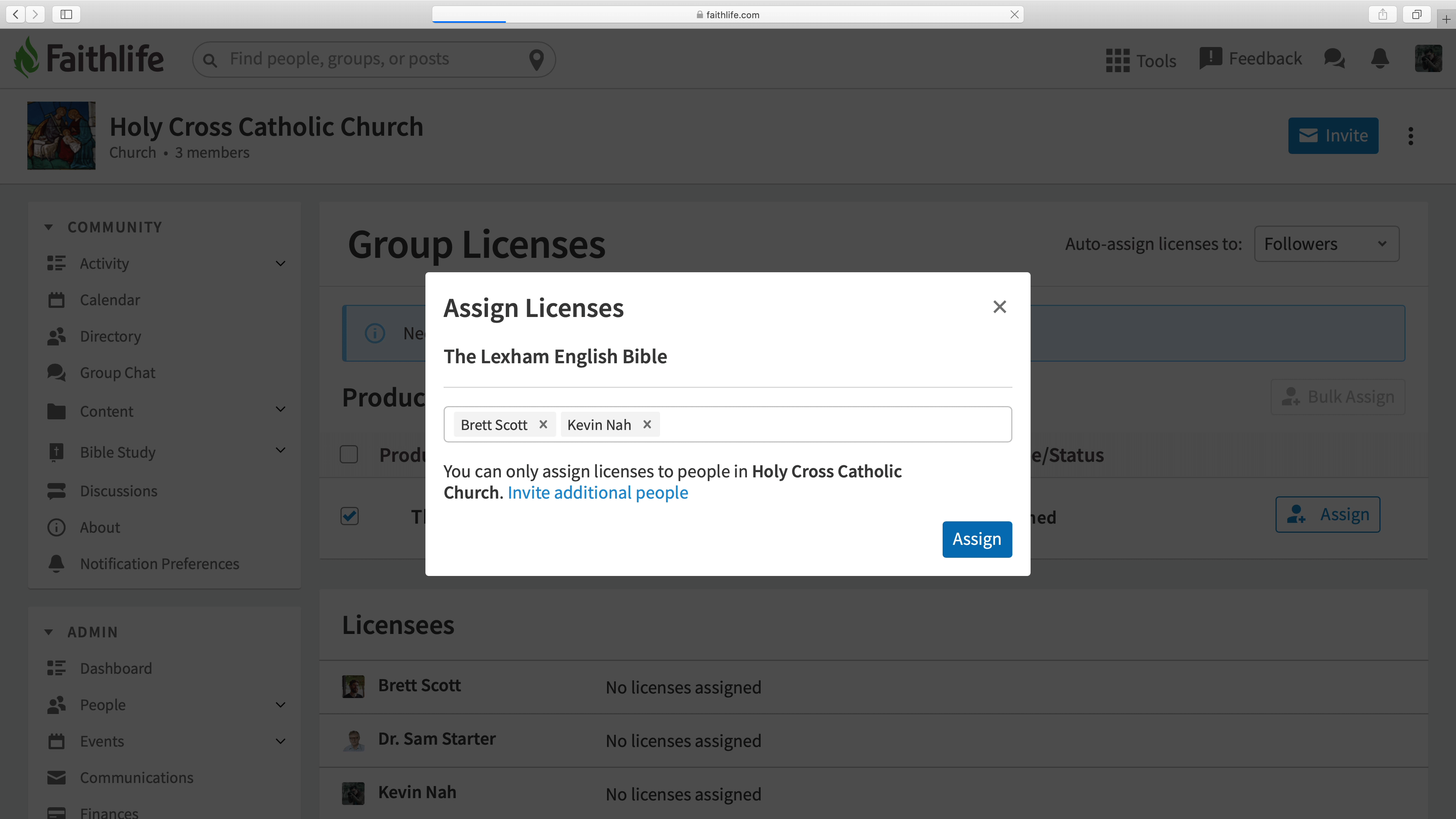Expand the Content submenu chevron
This screenshot has width=1456, height=819.
coord(280,409)
